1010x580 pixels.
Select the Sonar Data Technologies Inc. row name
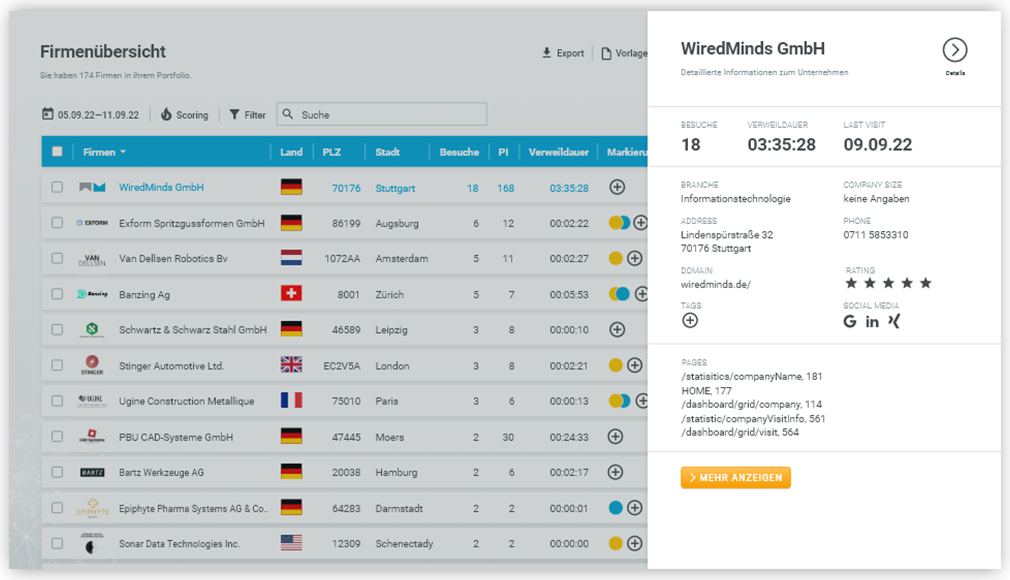[179, 544]
